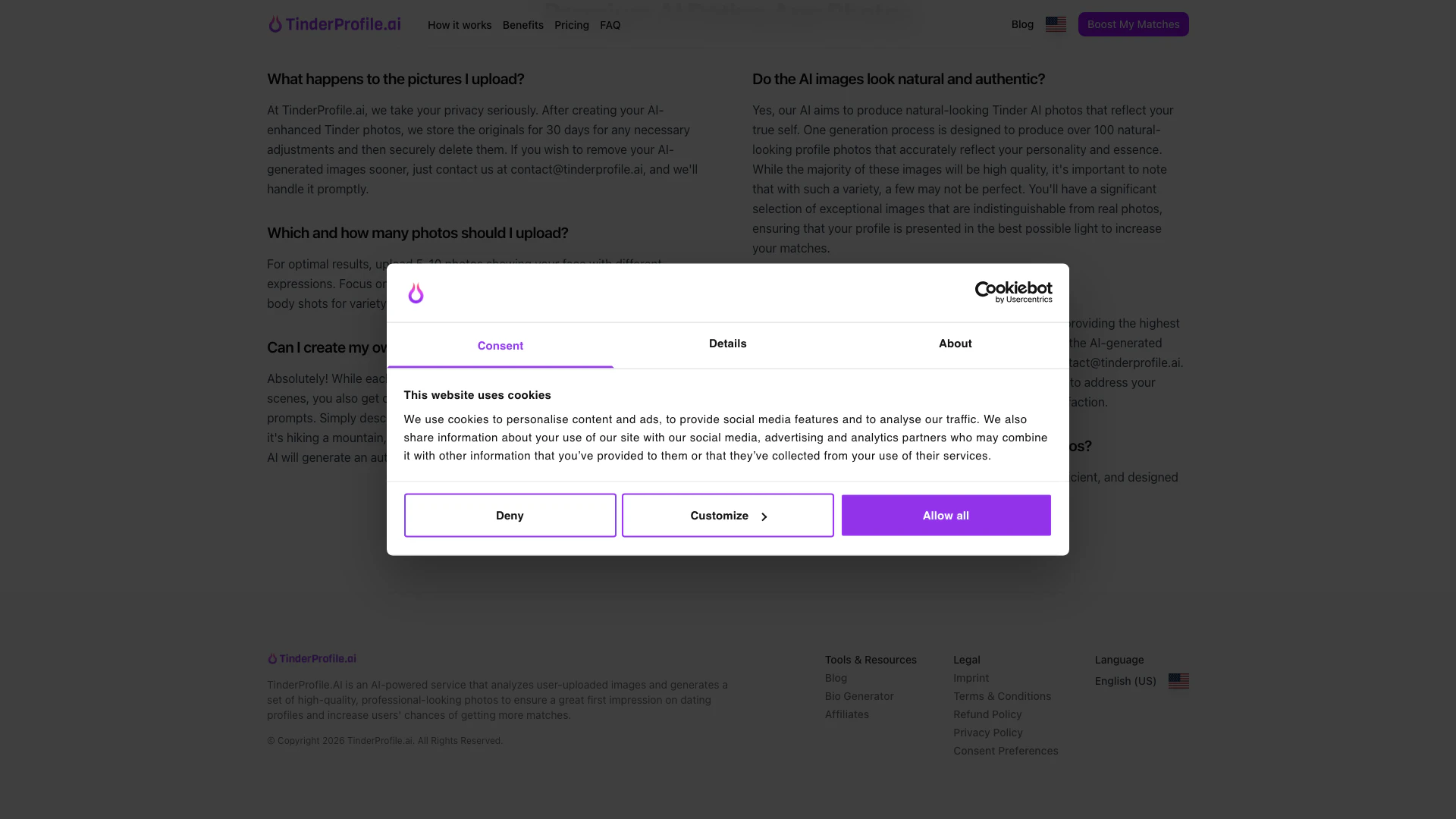The image size is (1456, 819).
Task: Open the Privacy Policy footer link
Action: pos(987,733)
